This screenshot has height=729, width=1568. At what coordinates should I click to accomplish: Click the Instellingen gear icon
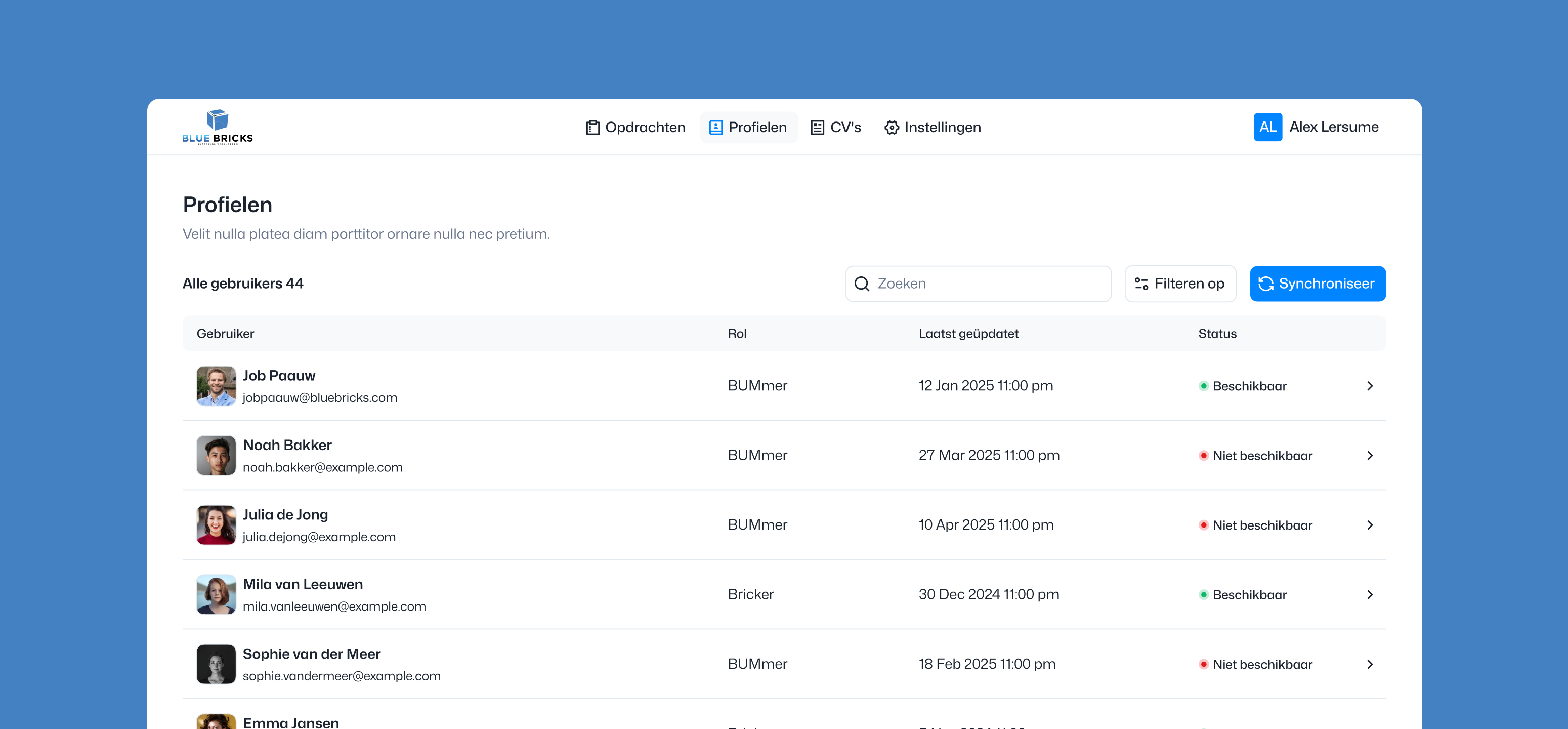pyautogui.click(x=892, y=127)
